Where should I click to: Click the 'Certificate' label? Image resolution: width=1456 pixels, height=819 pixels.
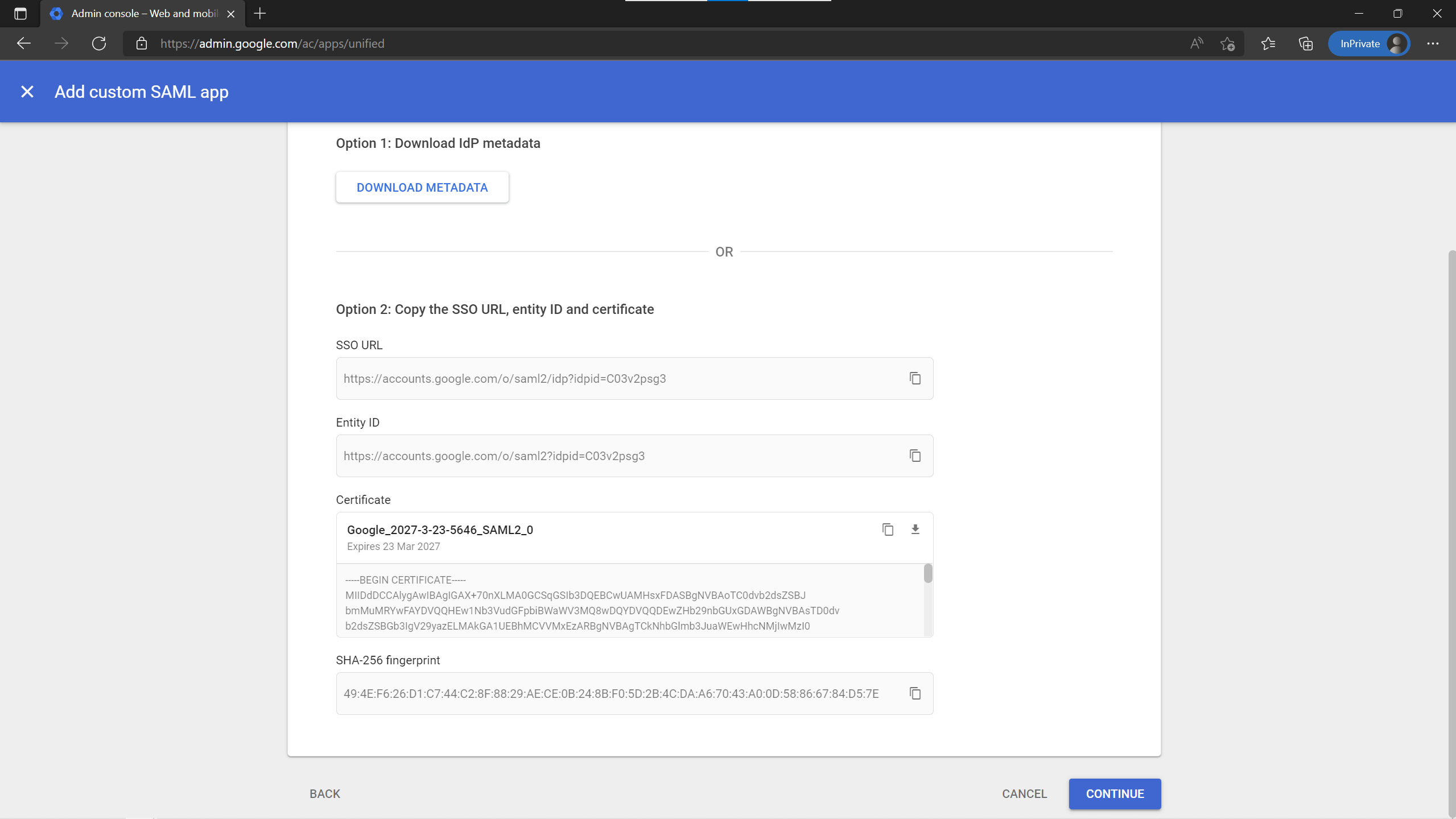click(x=363, y=499)
